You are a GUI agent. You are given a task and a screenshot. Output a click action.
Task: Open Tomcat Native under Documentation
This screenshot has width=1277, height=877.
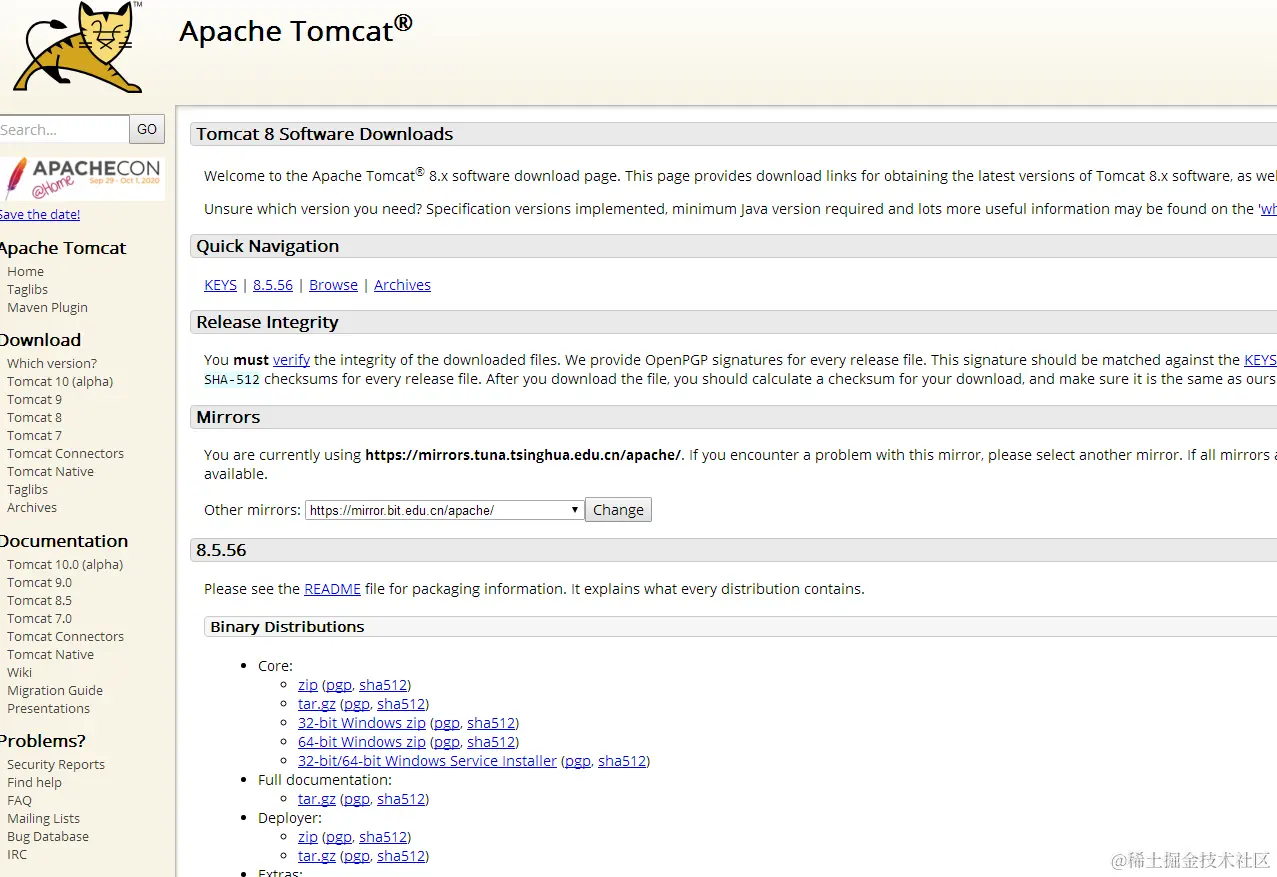tap(50, 654)
